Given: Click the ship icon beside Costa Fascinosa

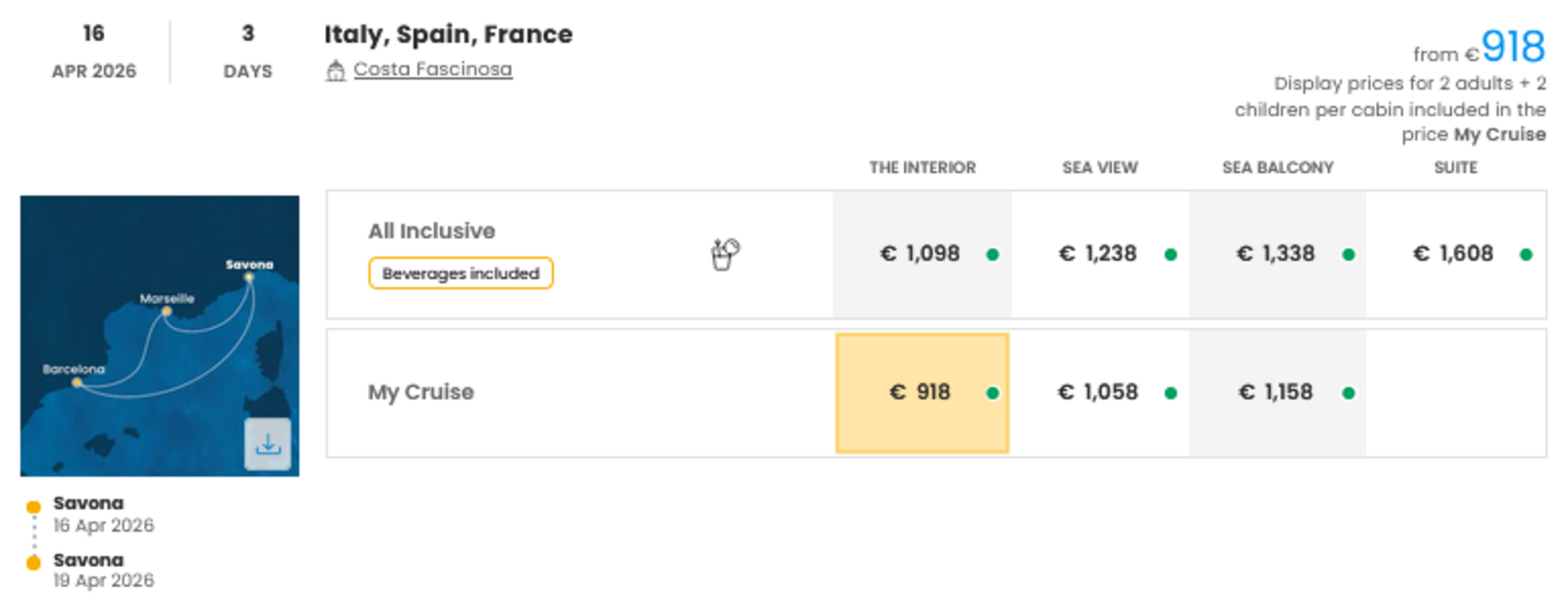Looking at the screenshot, I should 335,70.
